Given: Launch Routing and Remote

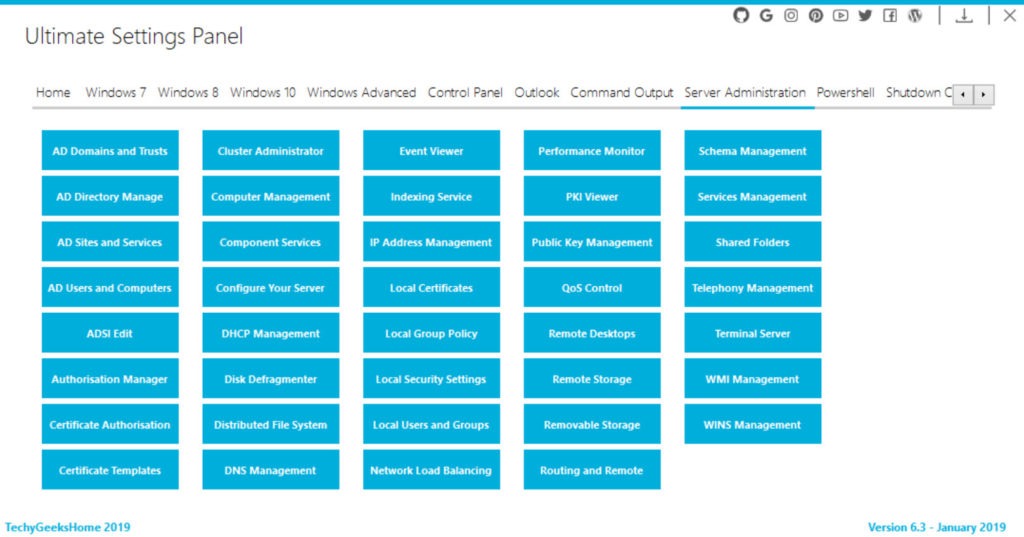Looking at the screenshot, I should pyautogui.click(x=592, y=470).
